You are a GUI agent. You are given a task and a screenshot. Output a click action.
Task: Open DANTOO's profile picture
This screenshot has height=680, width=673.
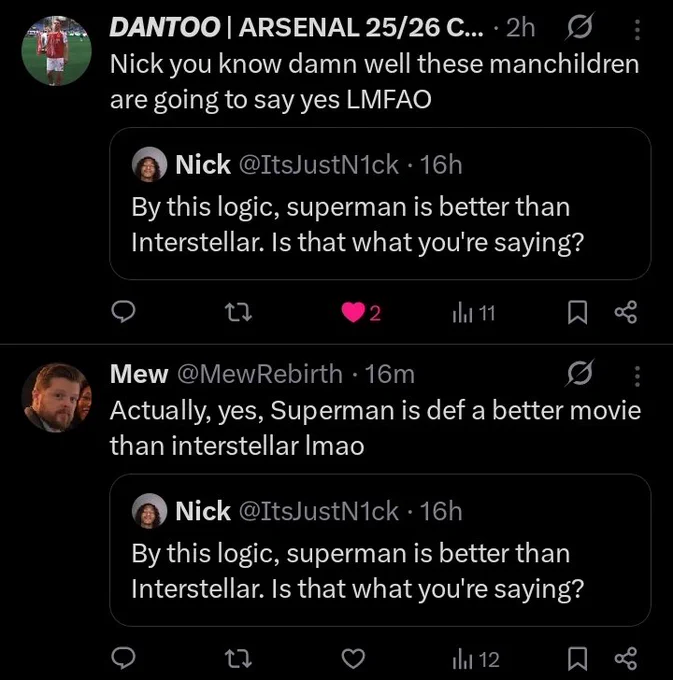coord(57,51)
